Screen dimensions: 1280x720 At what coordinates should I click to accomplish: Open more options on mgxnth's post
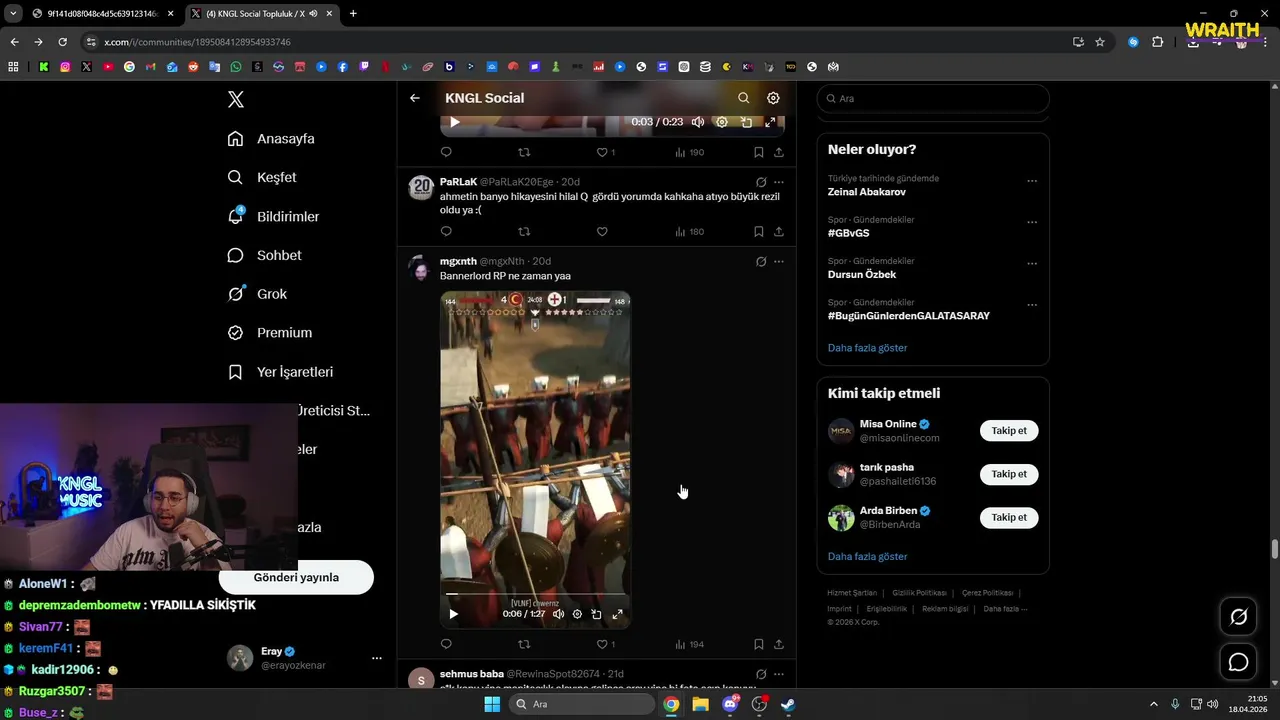[779, 261]
